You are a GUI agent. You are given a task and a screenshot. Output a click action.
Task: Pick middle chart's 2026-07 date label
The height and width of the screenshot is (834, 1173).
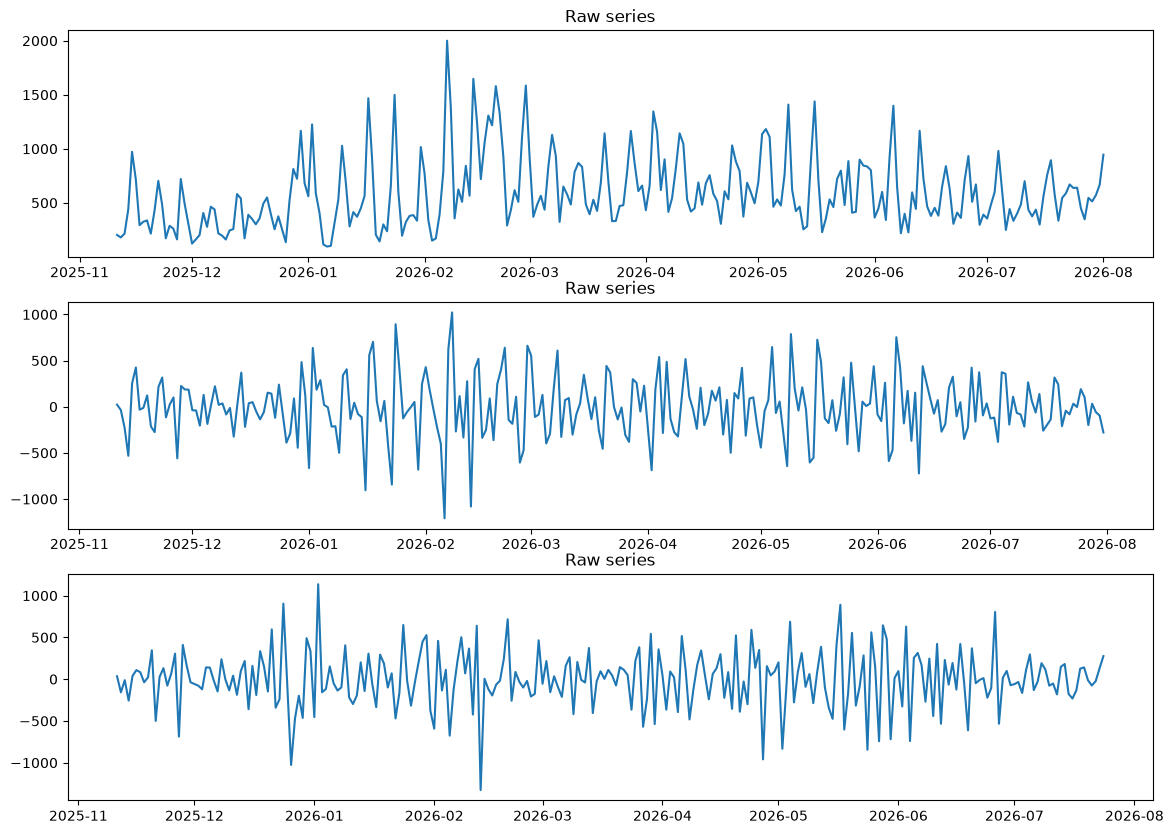tap(990, 544)
